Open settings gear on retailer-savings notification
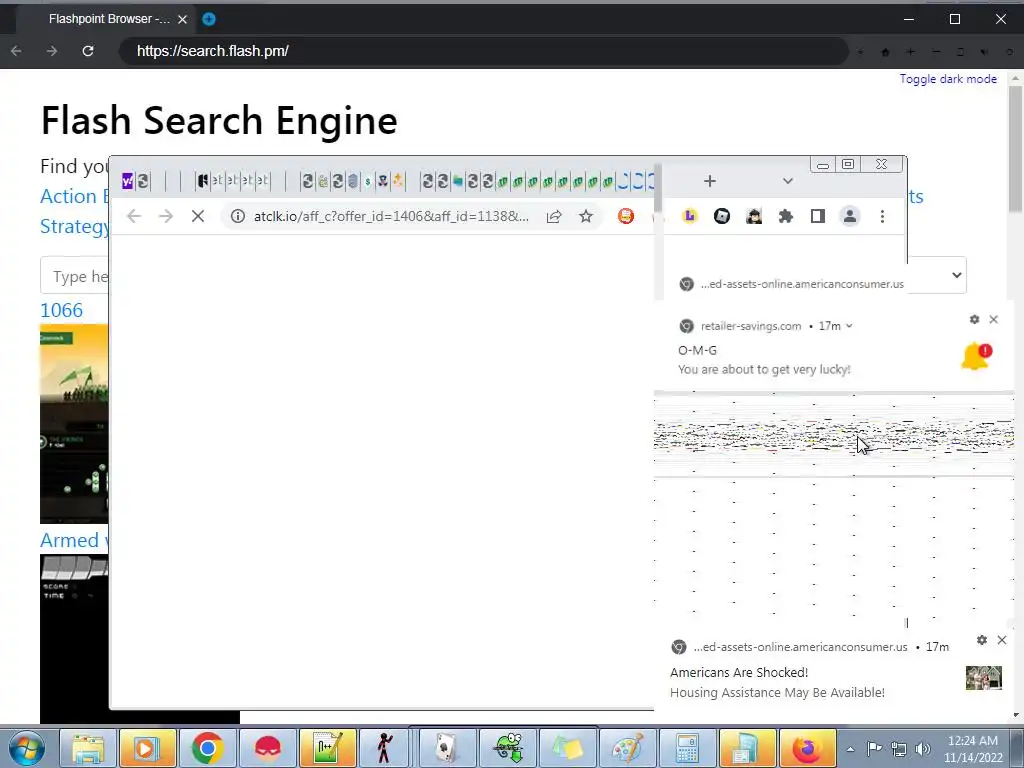This screenshot has height=768, width=1024. [974, 319]
